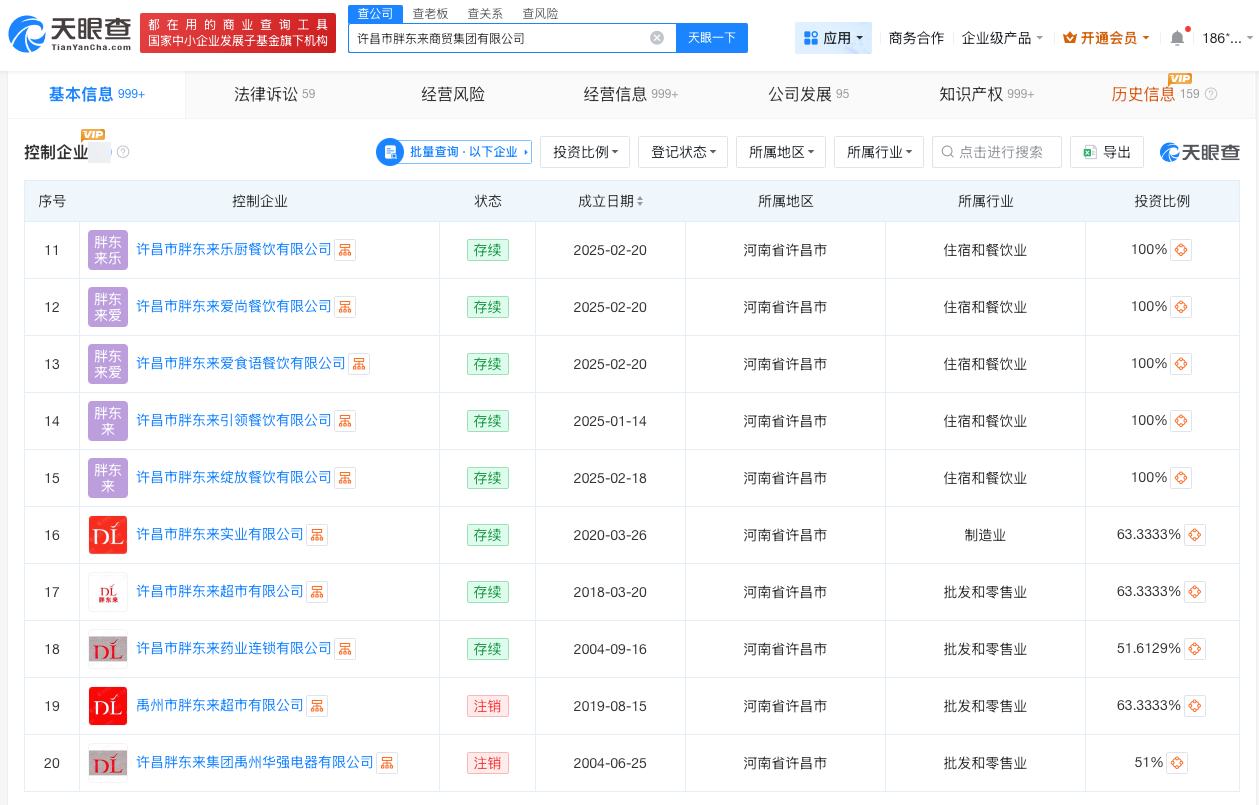Click the 成立日期 sort arrows
Image resolution: width=1259 pixels, height=805 pixels.
[x=640, y=201]
